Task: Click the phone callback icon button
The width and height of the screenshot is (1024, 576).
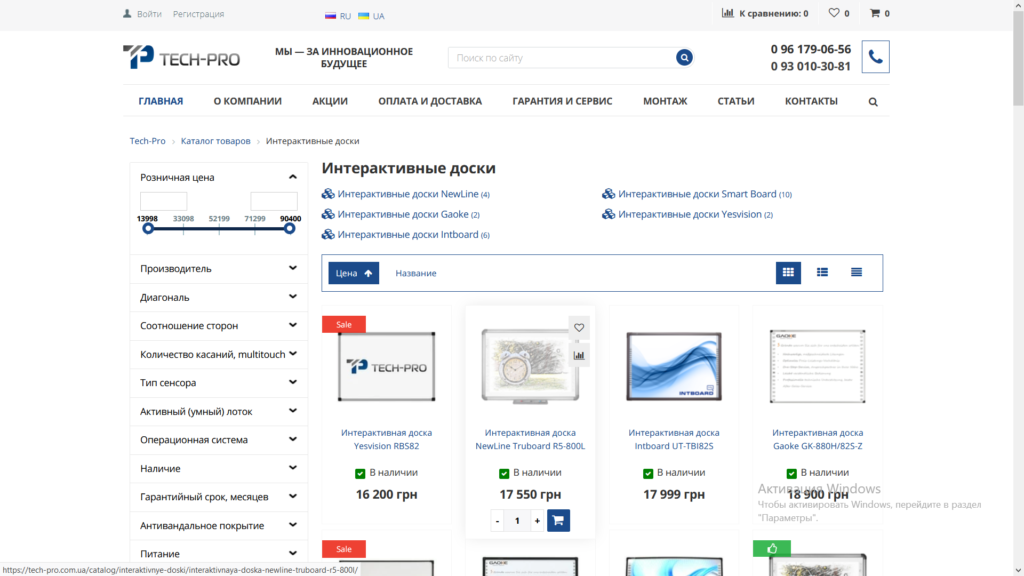Action: [875, 57]
